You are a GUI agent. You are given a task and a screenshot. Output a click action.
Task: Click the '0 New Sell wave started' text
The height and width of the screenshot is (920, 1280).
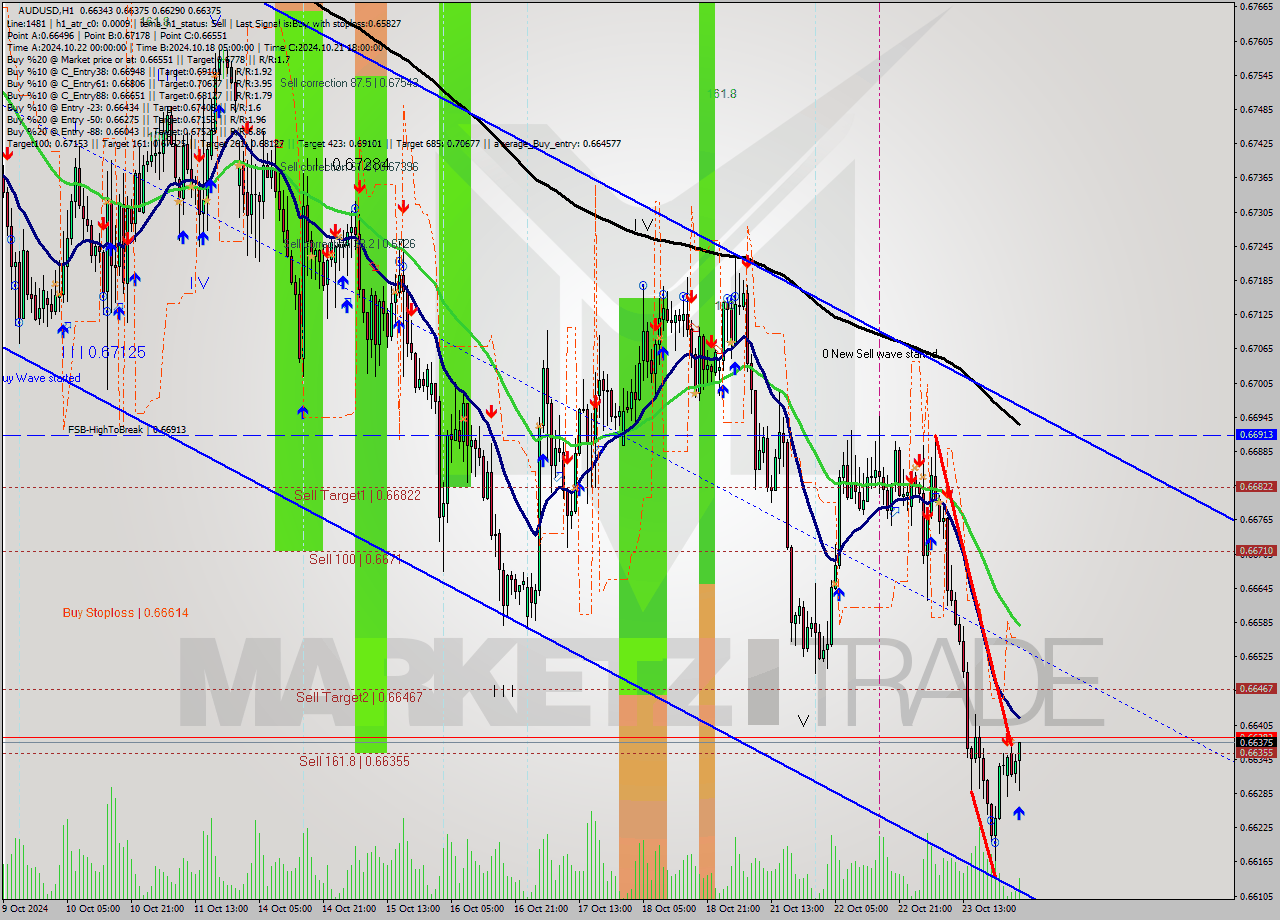(880, 354)
